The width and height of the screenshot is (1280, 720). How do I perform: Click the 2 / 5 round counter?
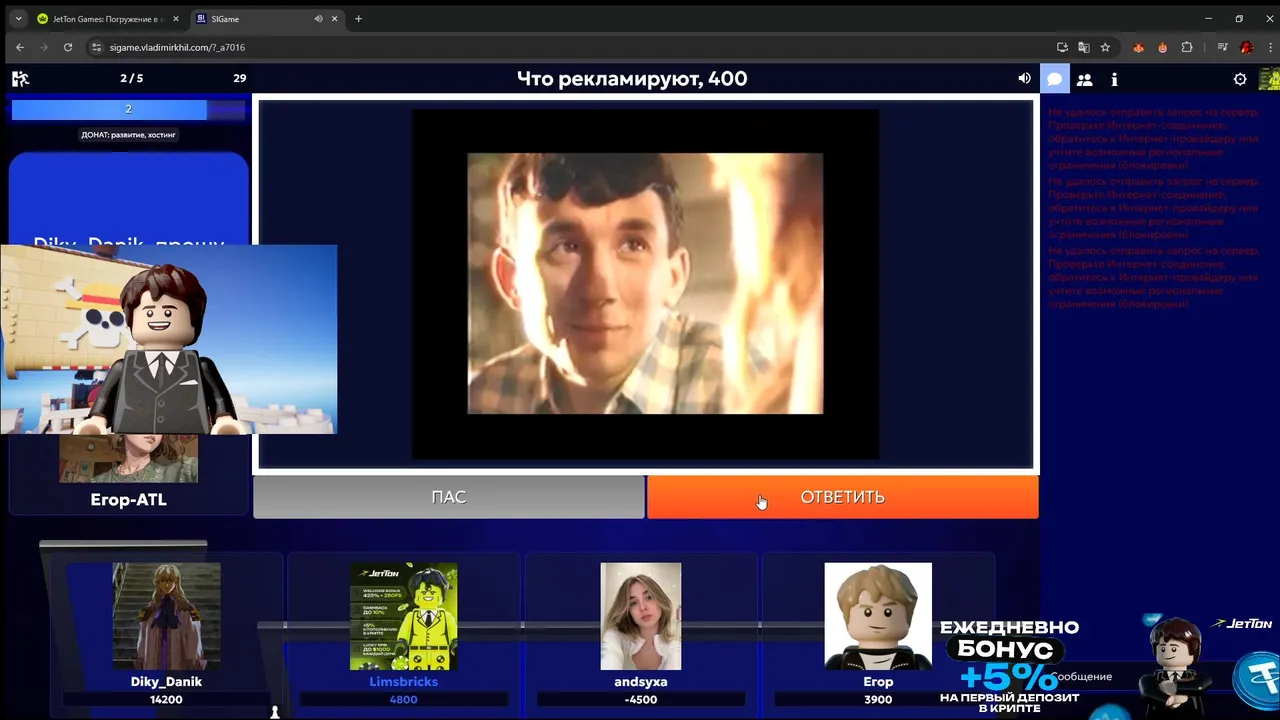[x=131, y=79]
